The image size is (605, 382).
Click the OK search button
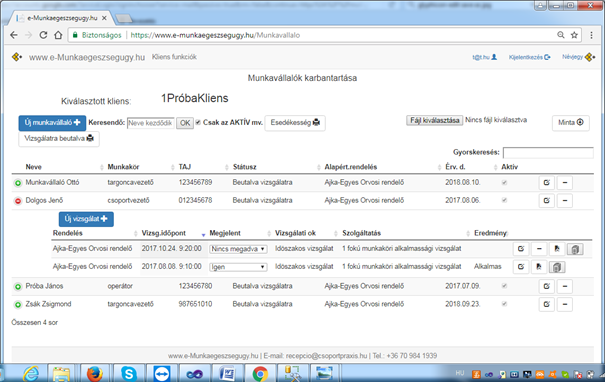(185, 123)
